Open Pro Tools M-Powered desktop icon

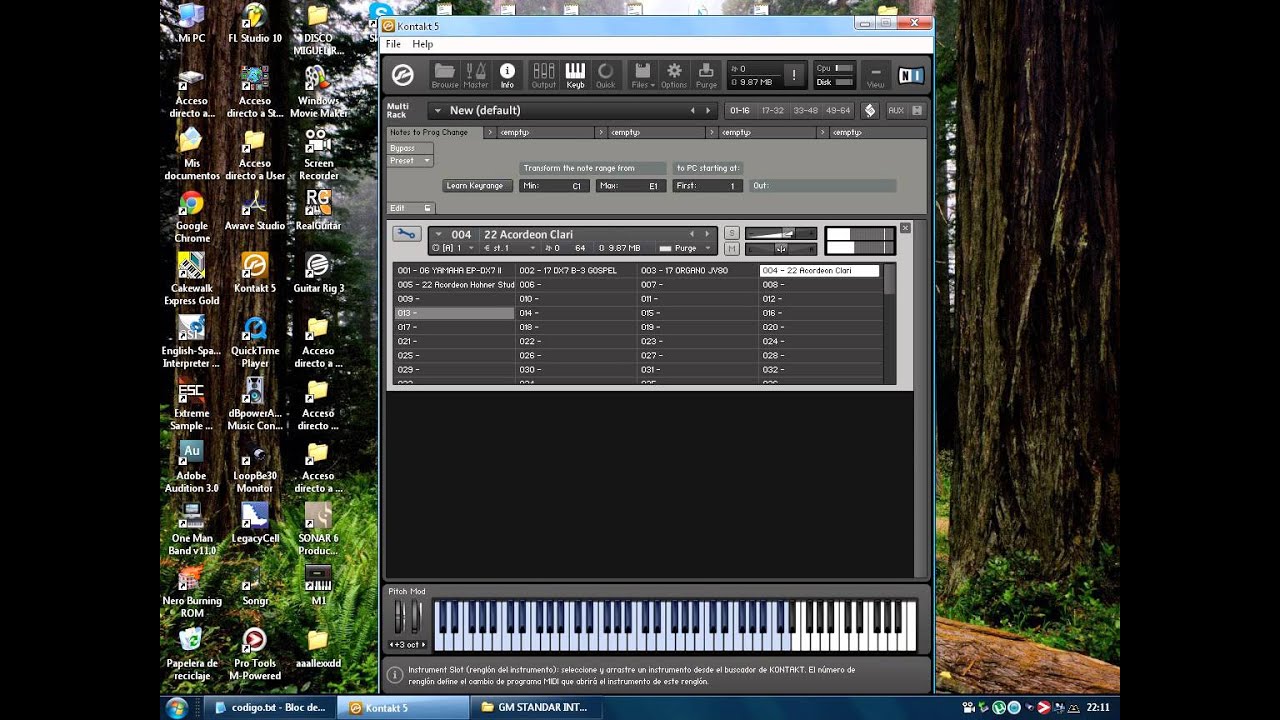(255, 654)
